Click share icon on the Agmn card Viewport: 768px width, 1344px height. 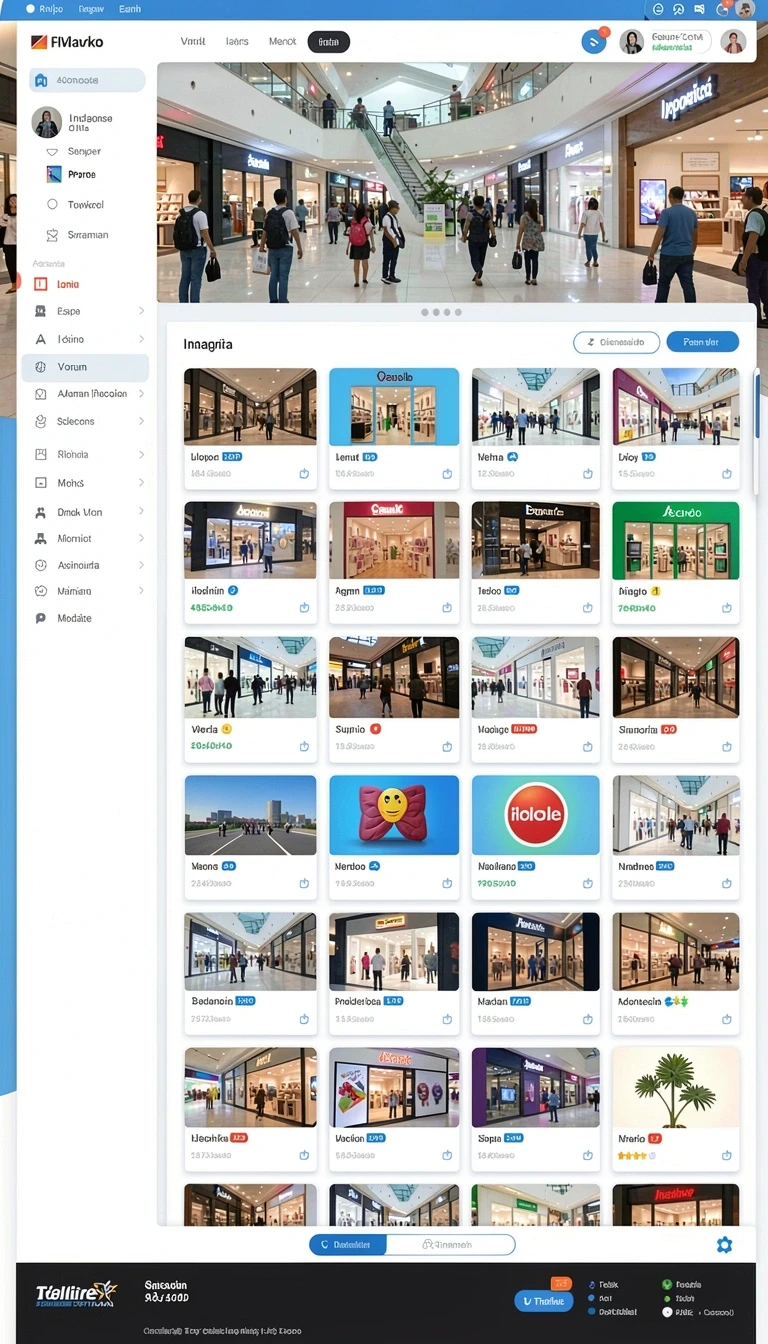pos(446,607)
